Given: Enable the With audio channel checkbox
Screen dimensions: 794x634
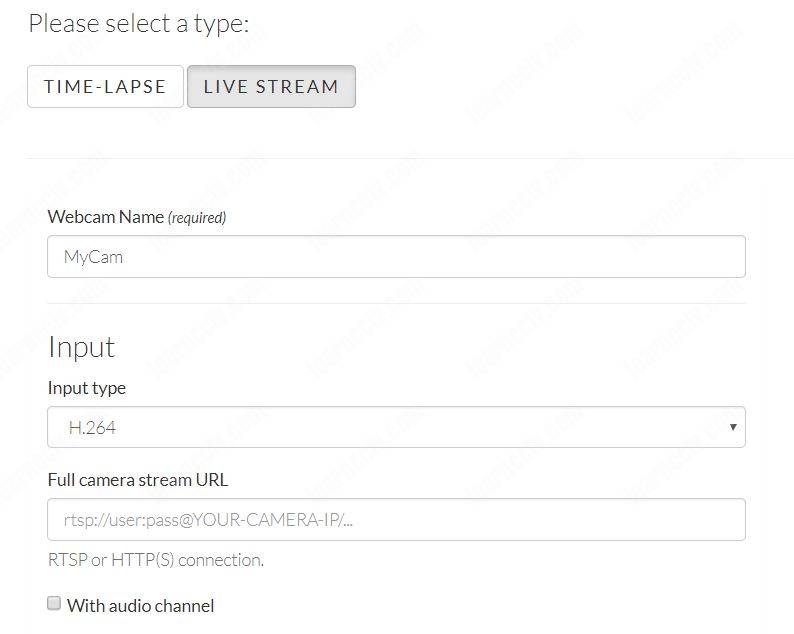Looking at the screenshot, I should point(54,604).
